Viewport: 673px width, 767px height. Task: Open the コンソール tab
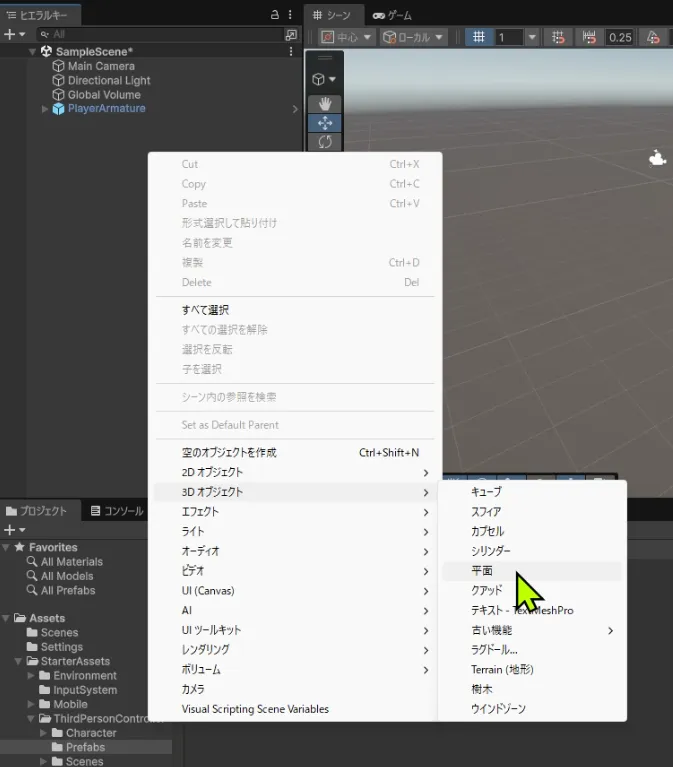click(x=117, y=511)
